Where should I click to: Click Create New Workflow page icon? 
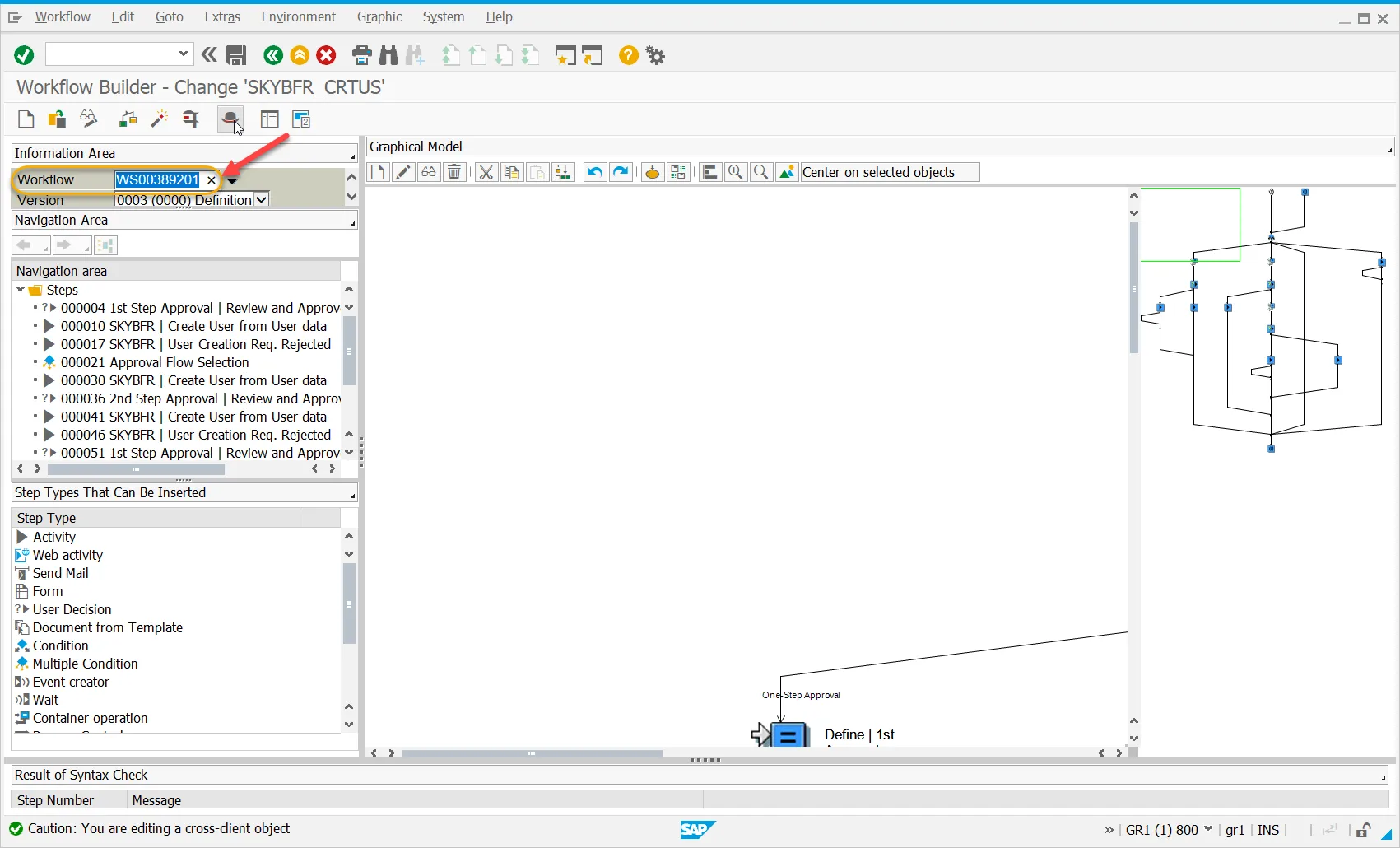pyautogui.click(x=26, y=119)
